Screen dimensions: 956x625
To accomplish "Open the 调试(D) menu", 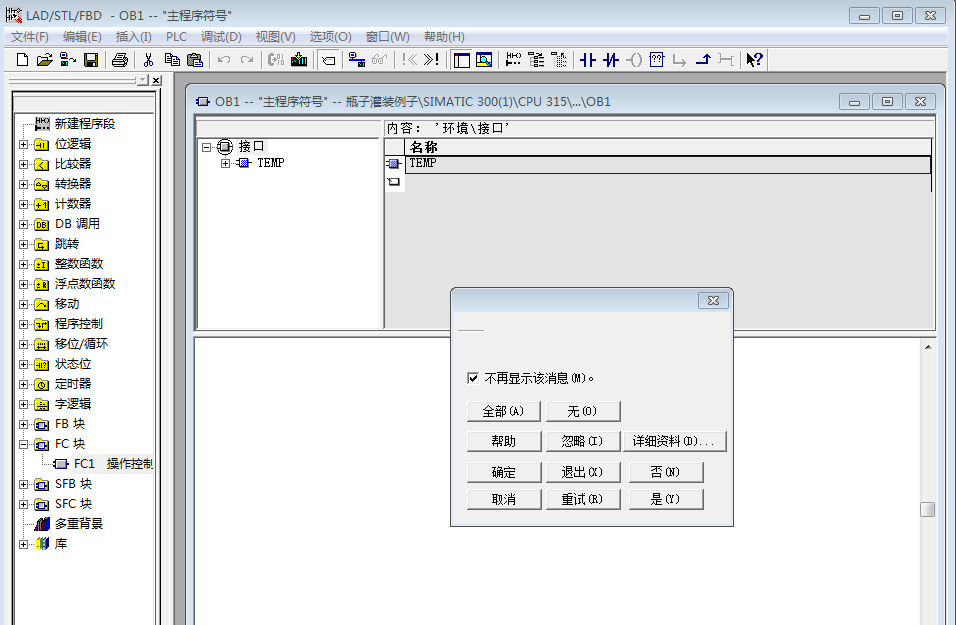I will (x=221, y=37).
